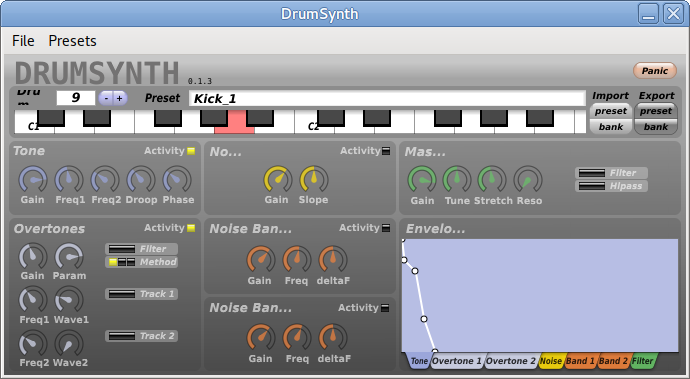690x379 pixels.
Task: Click the Master Tune knob
Action: click(457, 180)
